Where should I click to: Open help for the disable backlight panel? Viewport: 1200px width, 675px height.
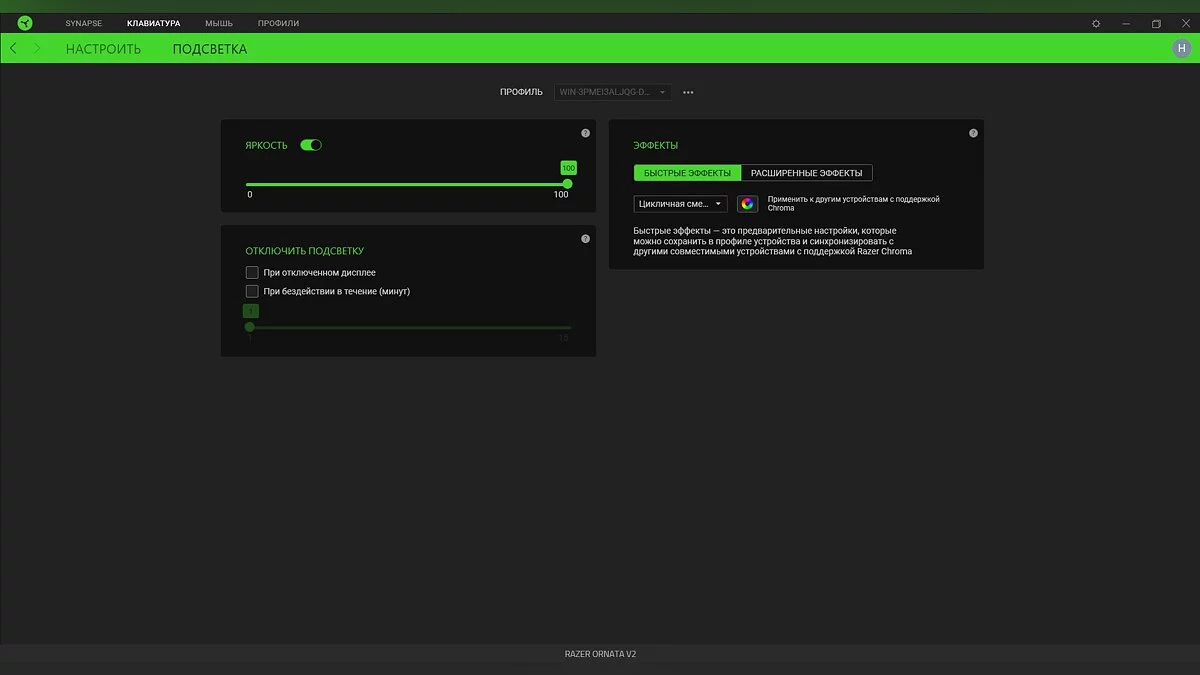(585, 239)
